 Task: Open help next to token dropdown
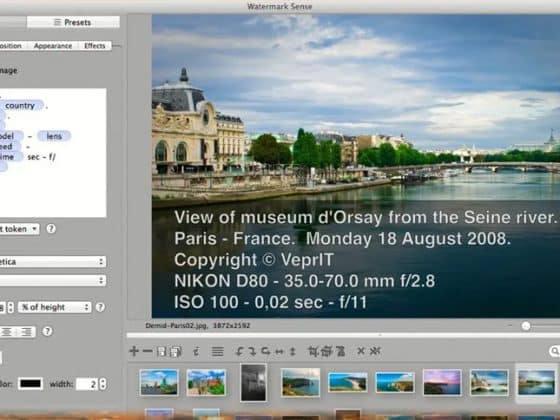[x=51, y=229]
